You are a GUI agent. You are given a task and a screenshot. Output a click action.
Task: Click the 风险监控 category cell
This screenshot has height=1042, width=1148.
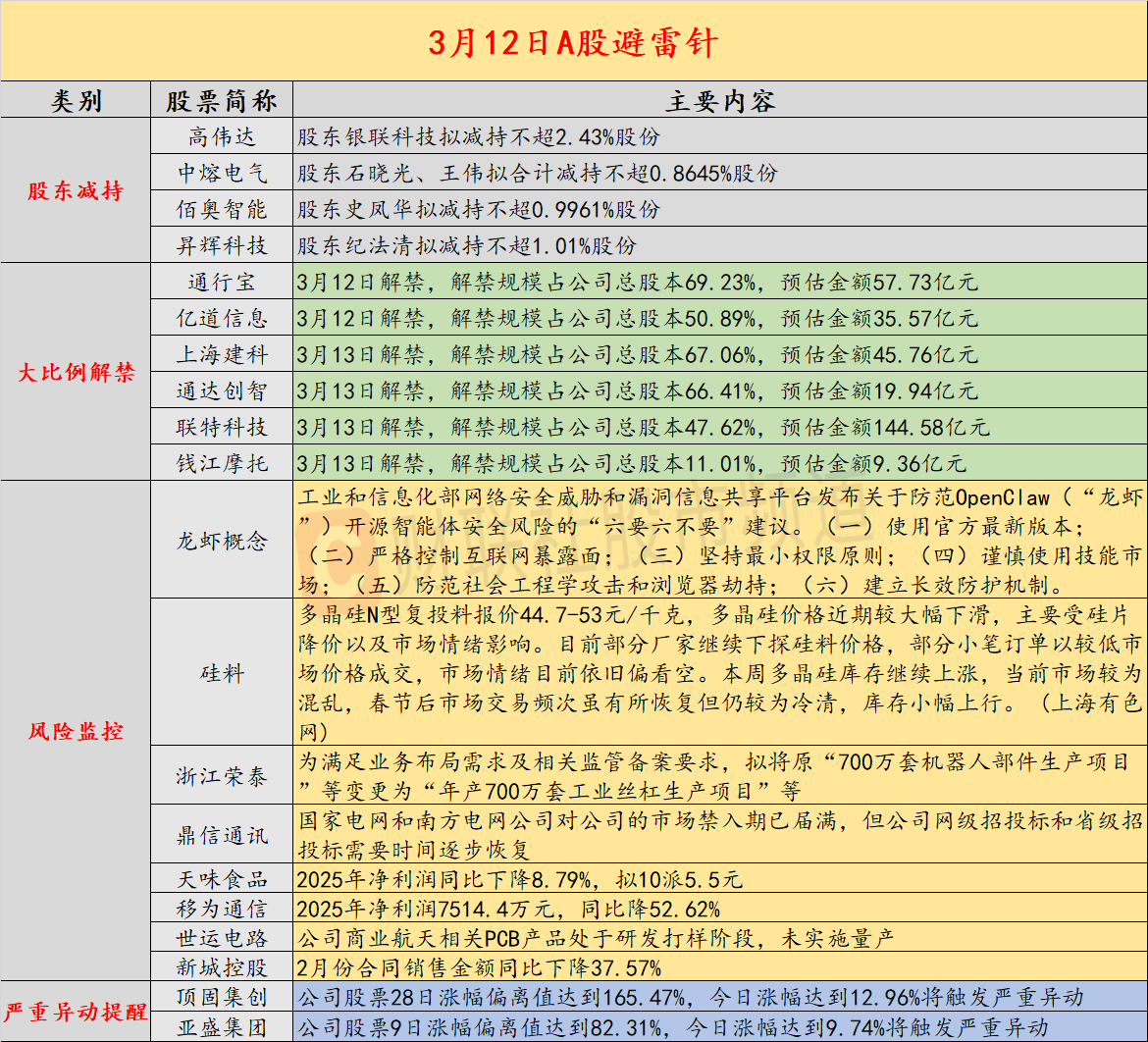[x=76, y=731]
